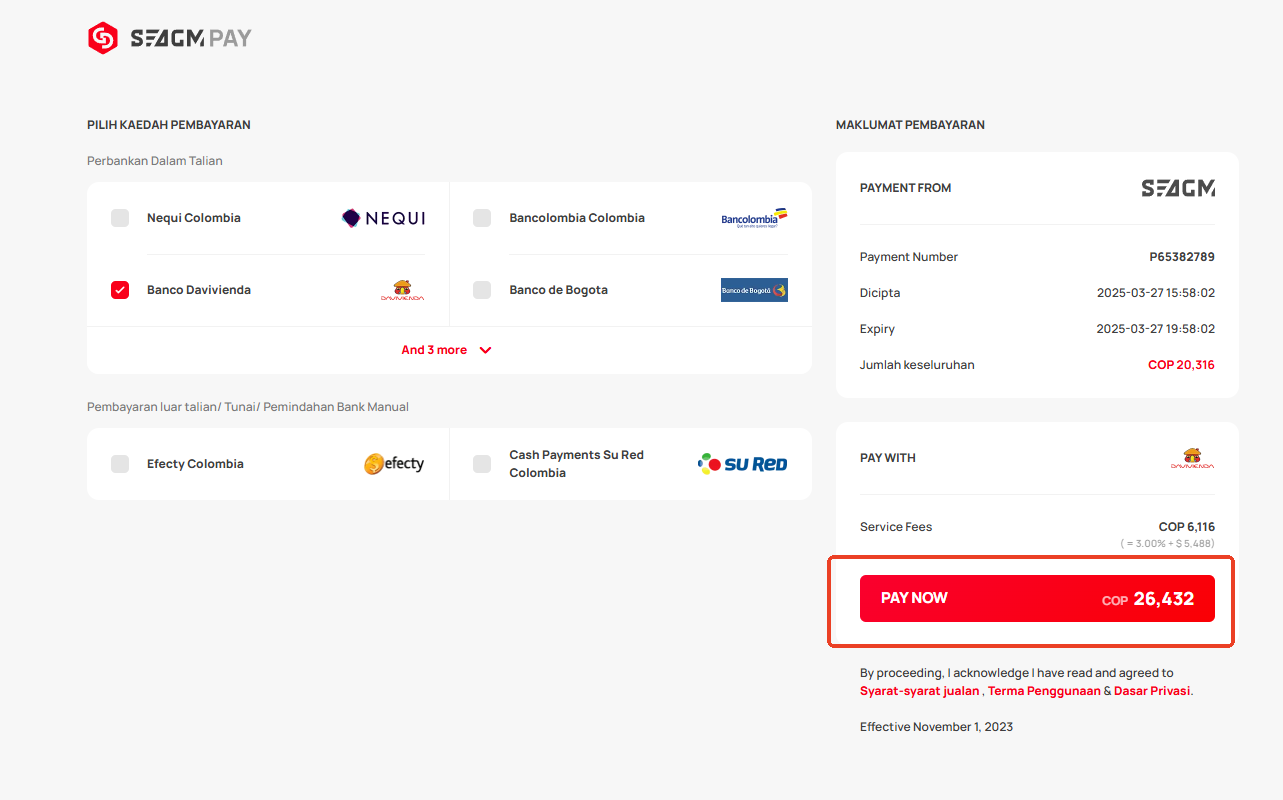Click the fee breakdown 3.00% + $ 5,488
The image size is (1283, 800).
[x=1168, y=544]
